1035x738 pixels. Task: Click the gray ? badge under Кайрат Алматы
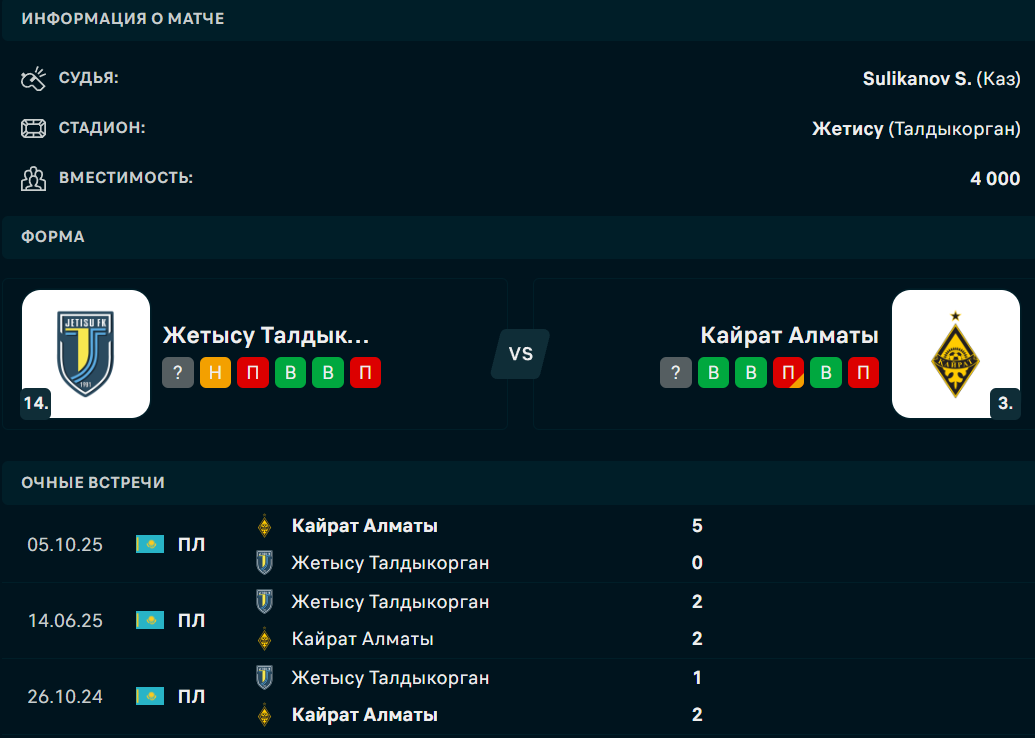(x=676, y=373)
